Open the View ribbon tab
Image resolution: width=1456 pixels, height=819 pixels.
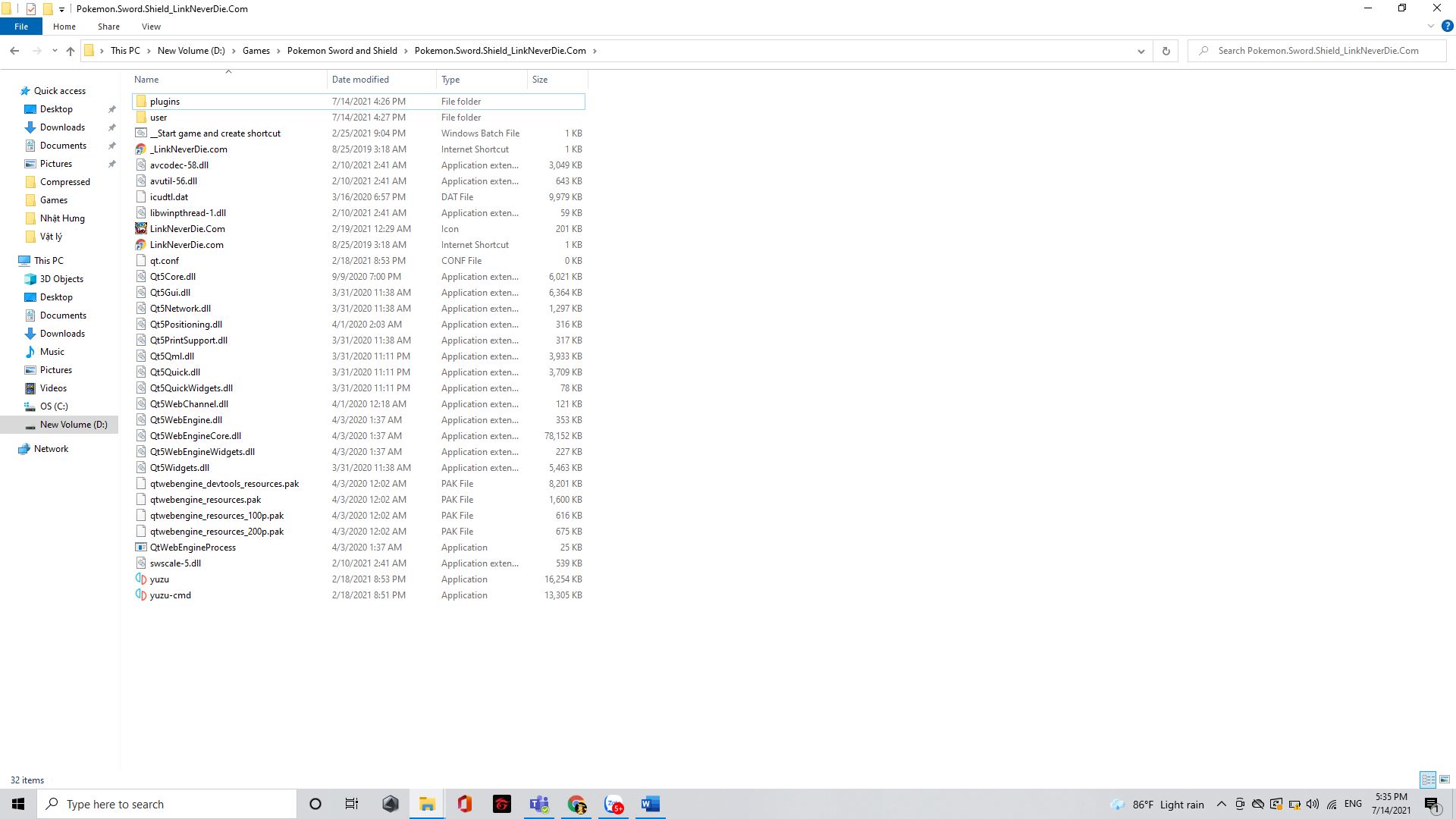point(151,27)
